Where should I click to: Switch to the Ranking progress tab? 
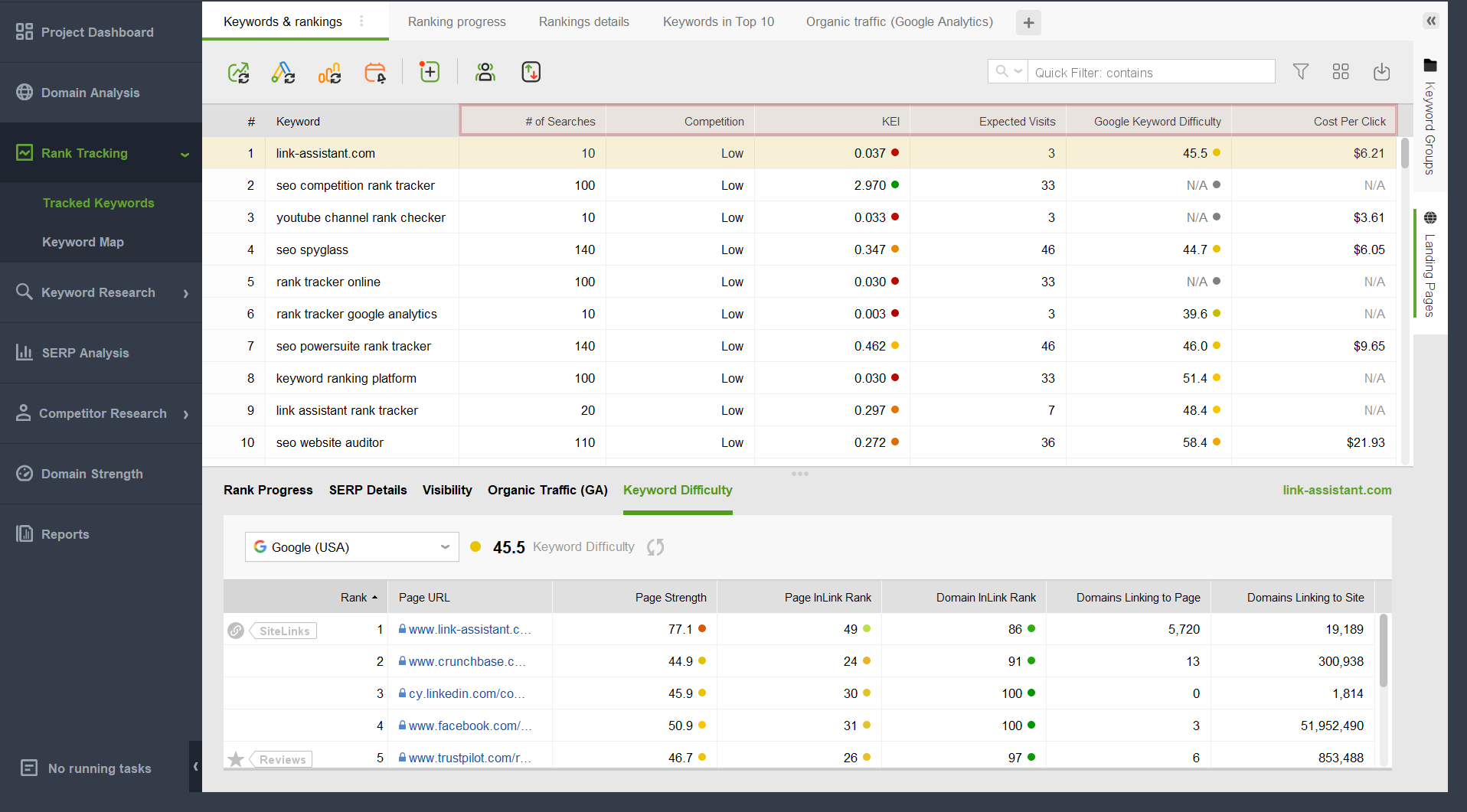456,21
